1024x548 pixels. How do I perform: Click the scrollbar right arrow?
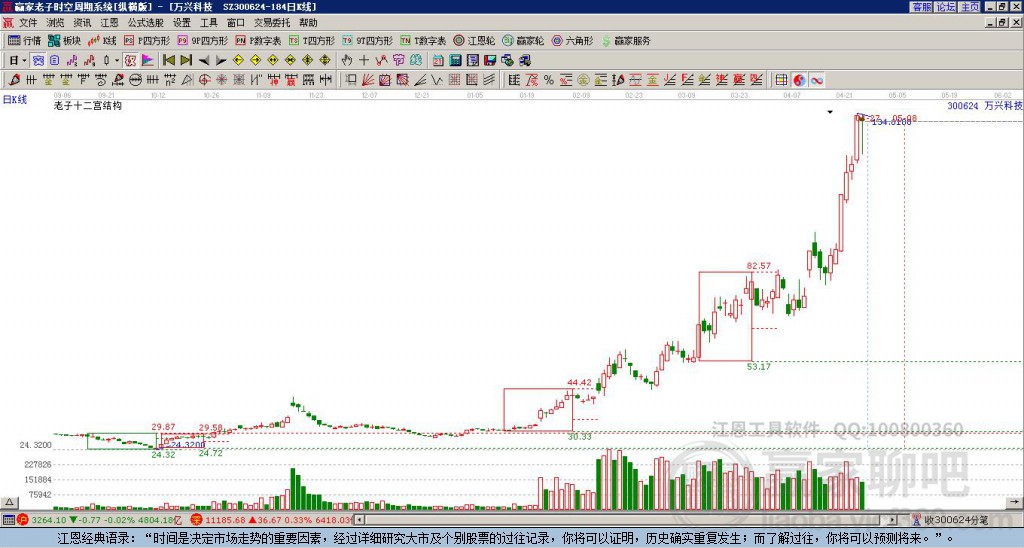(x=893, y=520)
